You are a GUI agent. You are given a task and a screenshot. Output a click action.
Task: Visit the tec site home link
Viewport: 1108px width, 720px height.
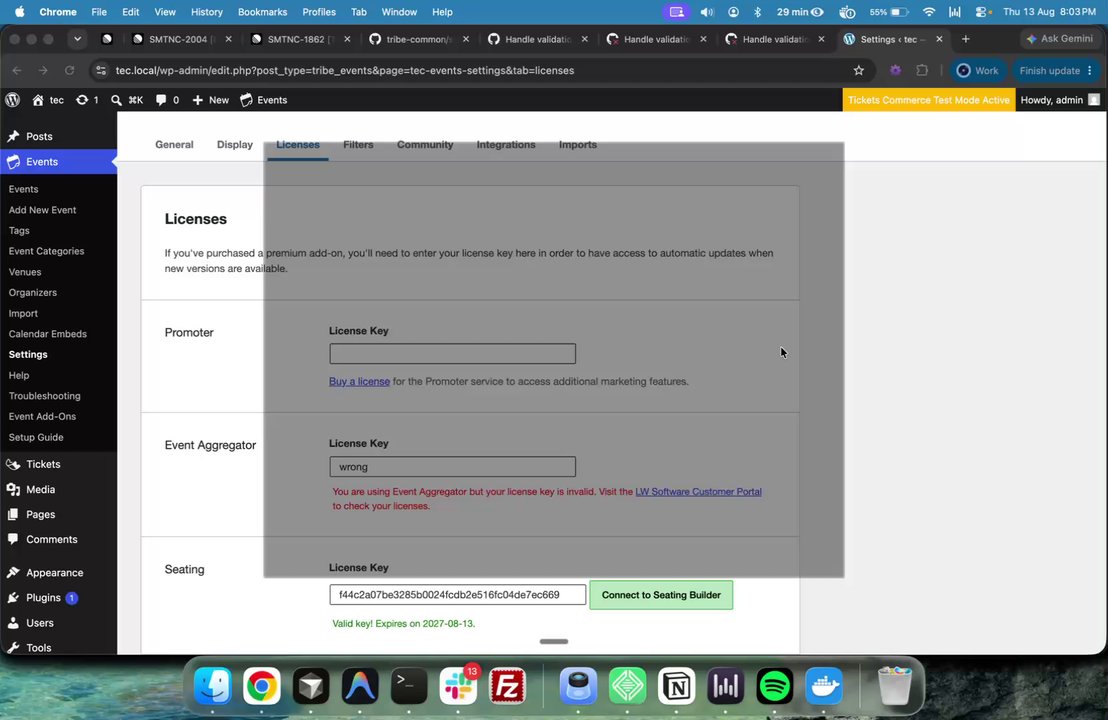[48, 100]
